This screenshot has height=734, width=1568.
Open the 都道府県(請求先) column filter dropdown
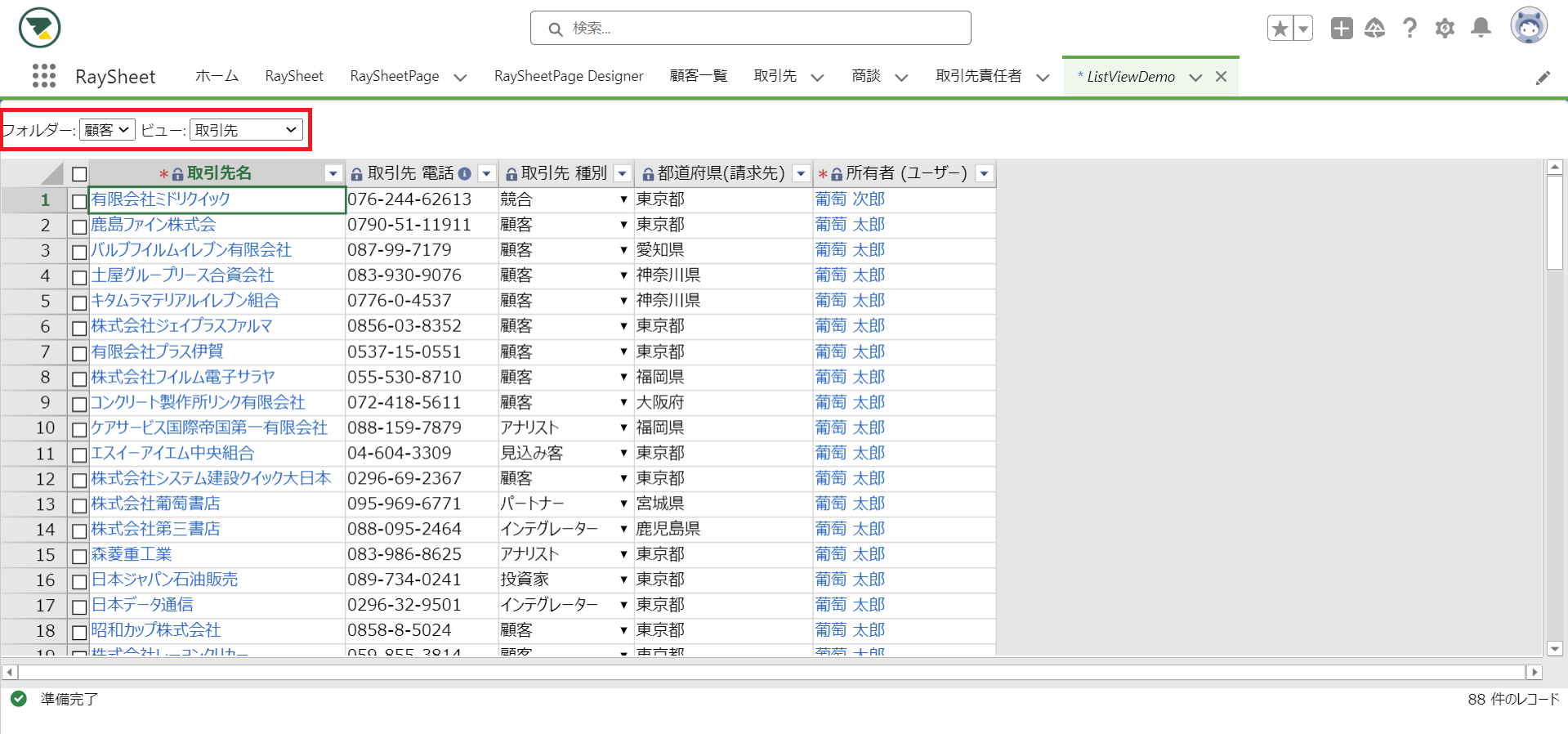pos(802,173)
